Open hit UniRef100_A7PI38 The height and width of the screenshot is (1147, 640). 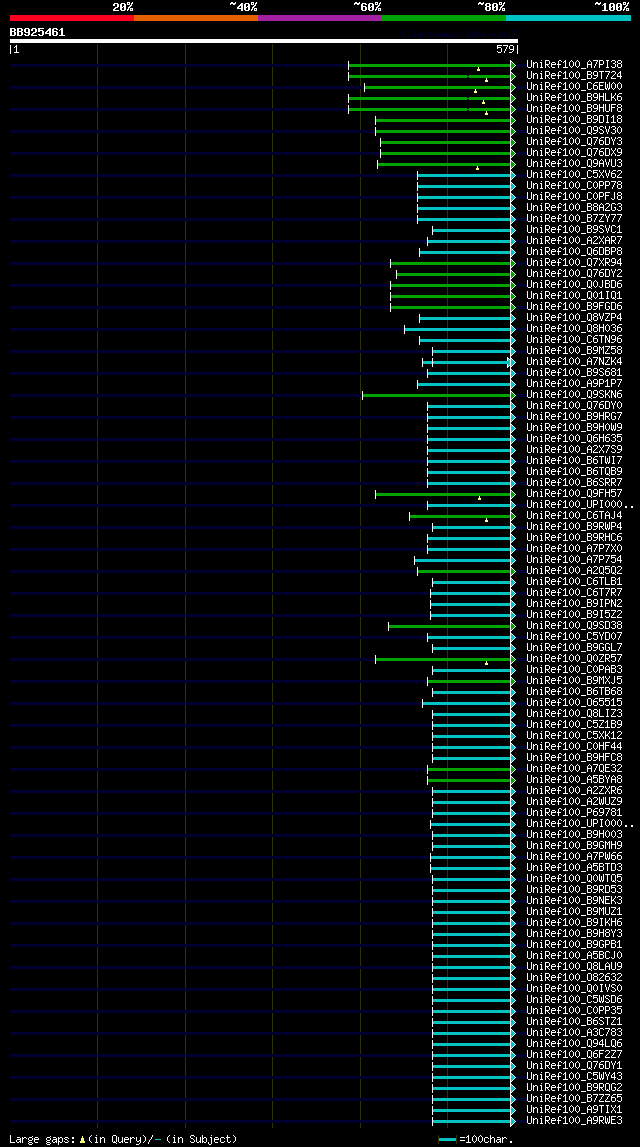574,65
